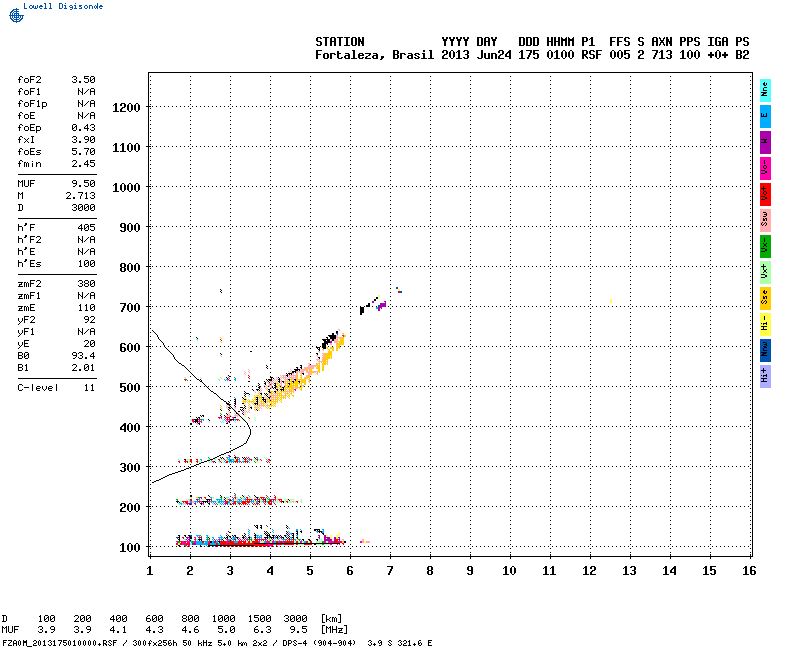Click the 400 km height axis label
The width and height of the screenshot is (800, 650).
tap(130, 428)
